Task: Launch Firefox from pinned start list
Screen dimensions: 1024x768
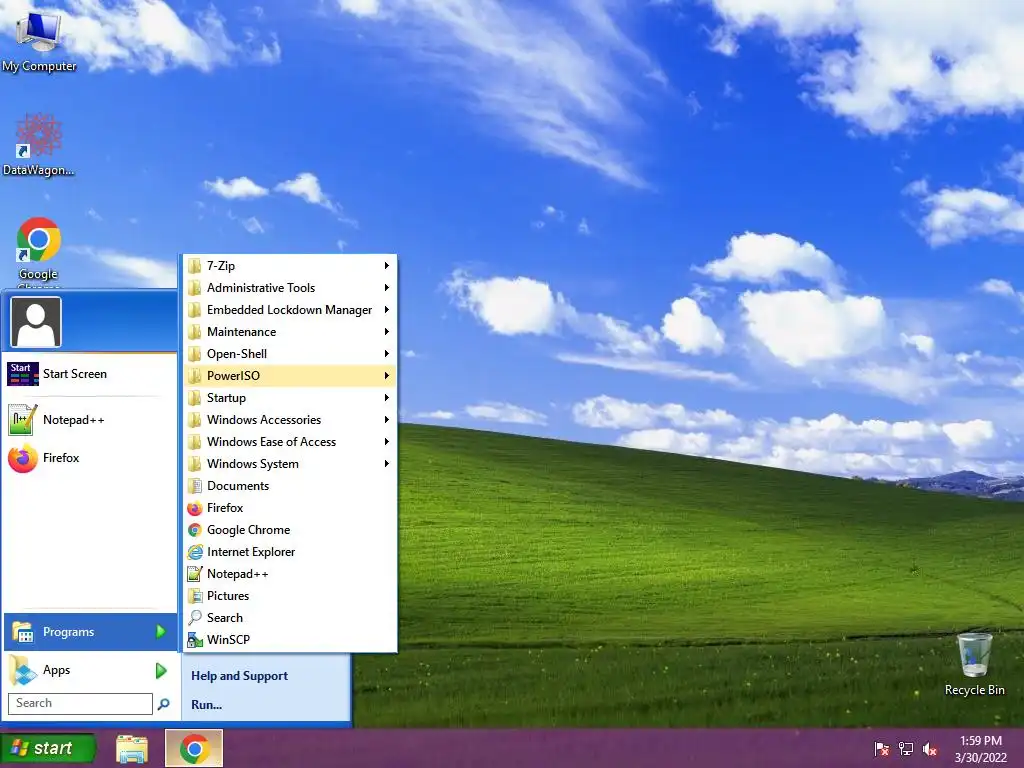Action: point(90,458)
